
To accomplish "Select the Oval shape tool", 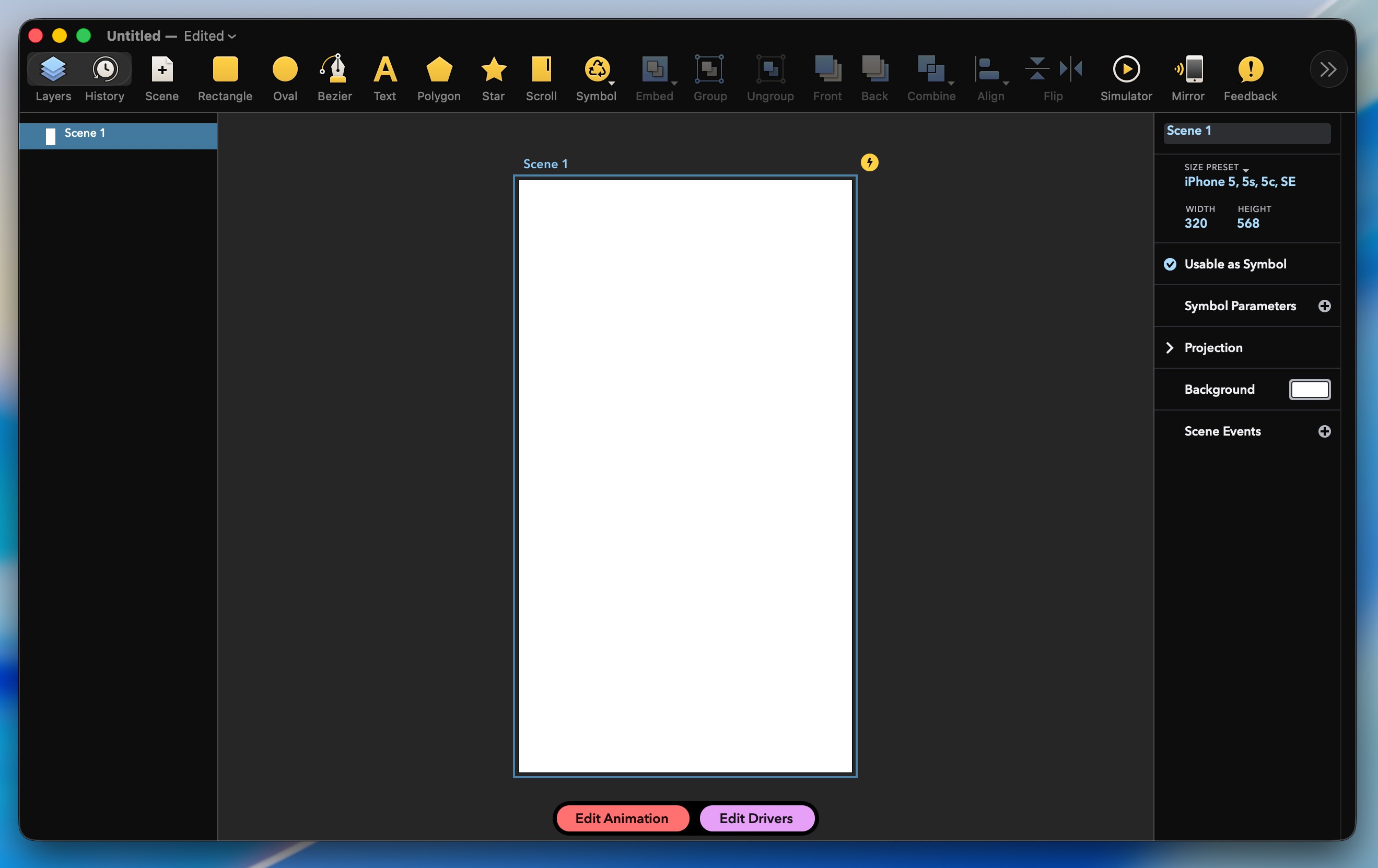I will coord(285,70).
